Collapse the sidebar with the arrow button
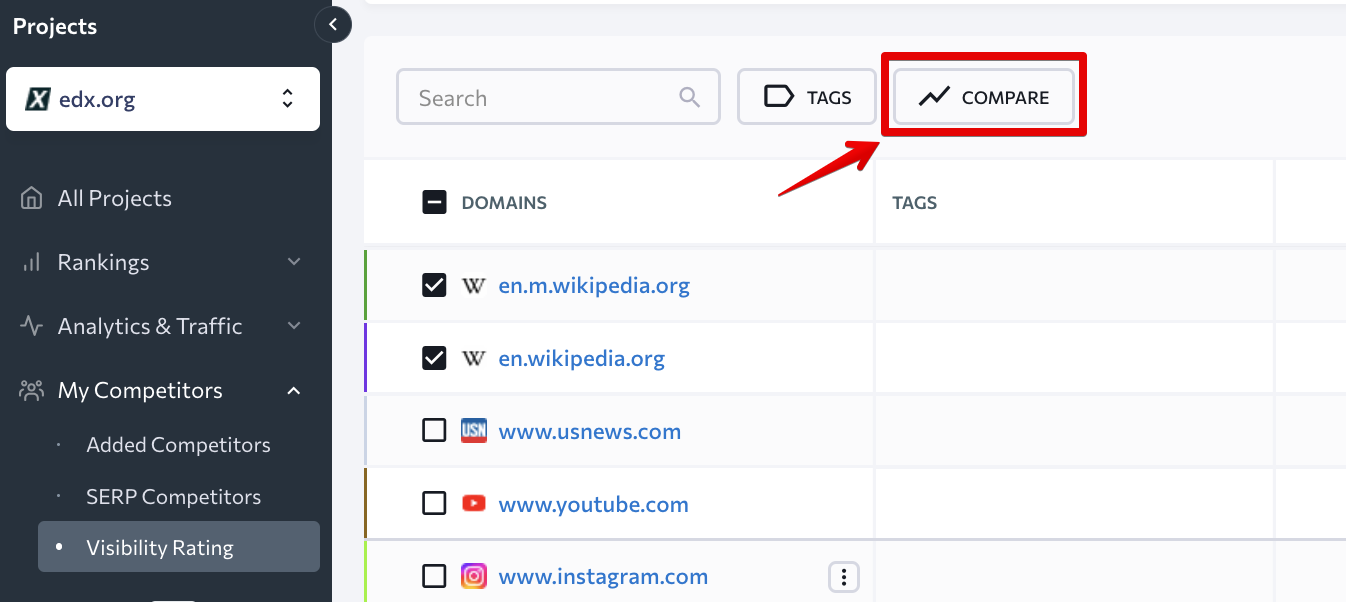Image resolution: width=1346 pixels, height=602 pixels. [333, 24]
